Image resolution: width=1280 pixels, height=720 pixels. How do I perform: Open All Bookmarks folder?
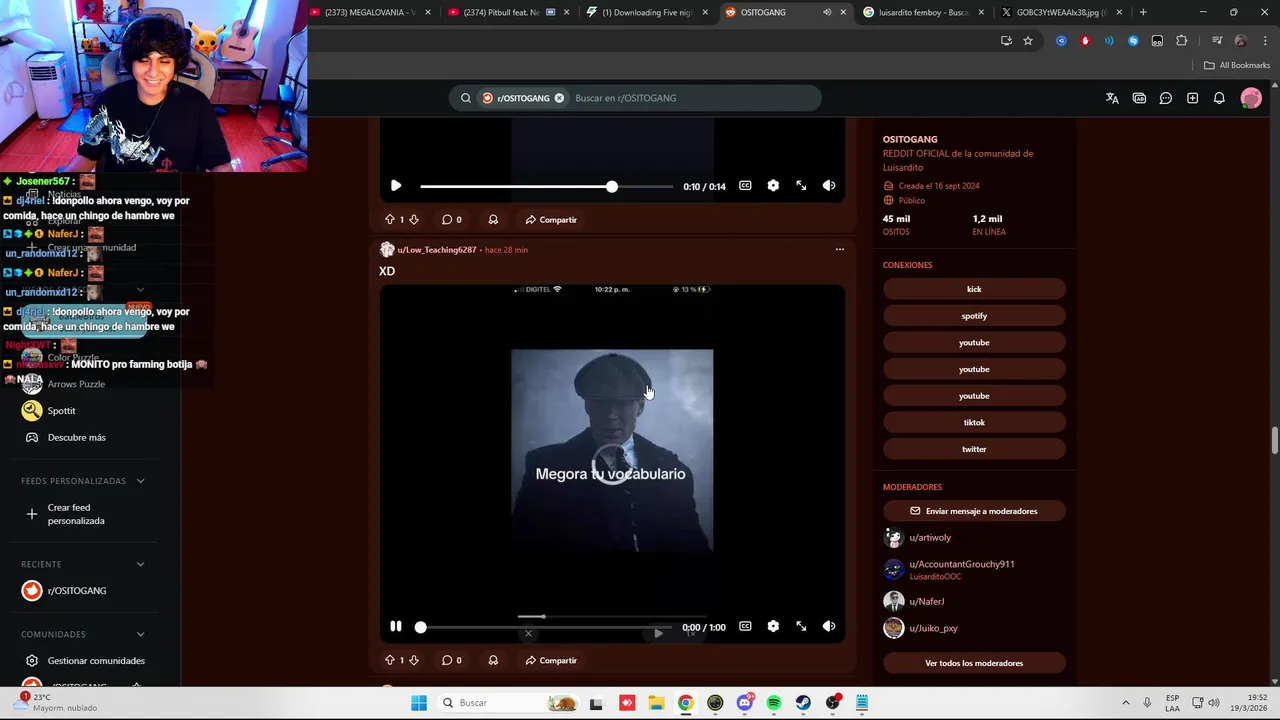1236,65
